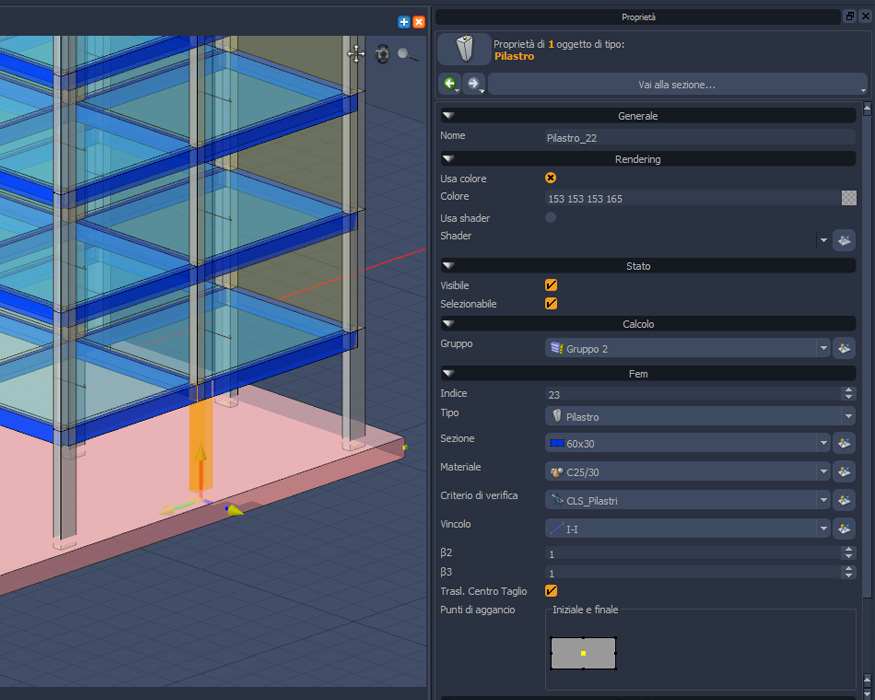Open the Shader dropdown arrow
The image size is (875, 700).
tap(823, 240)
